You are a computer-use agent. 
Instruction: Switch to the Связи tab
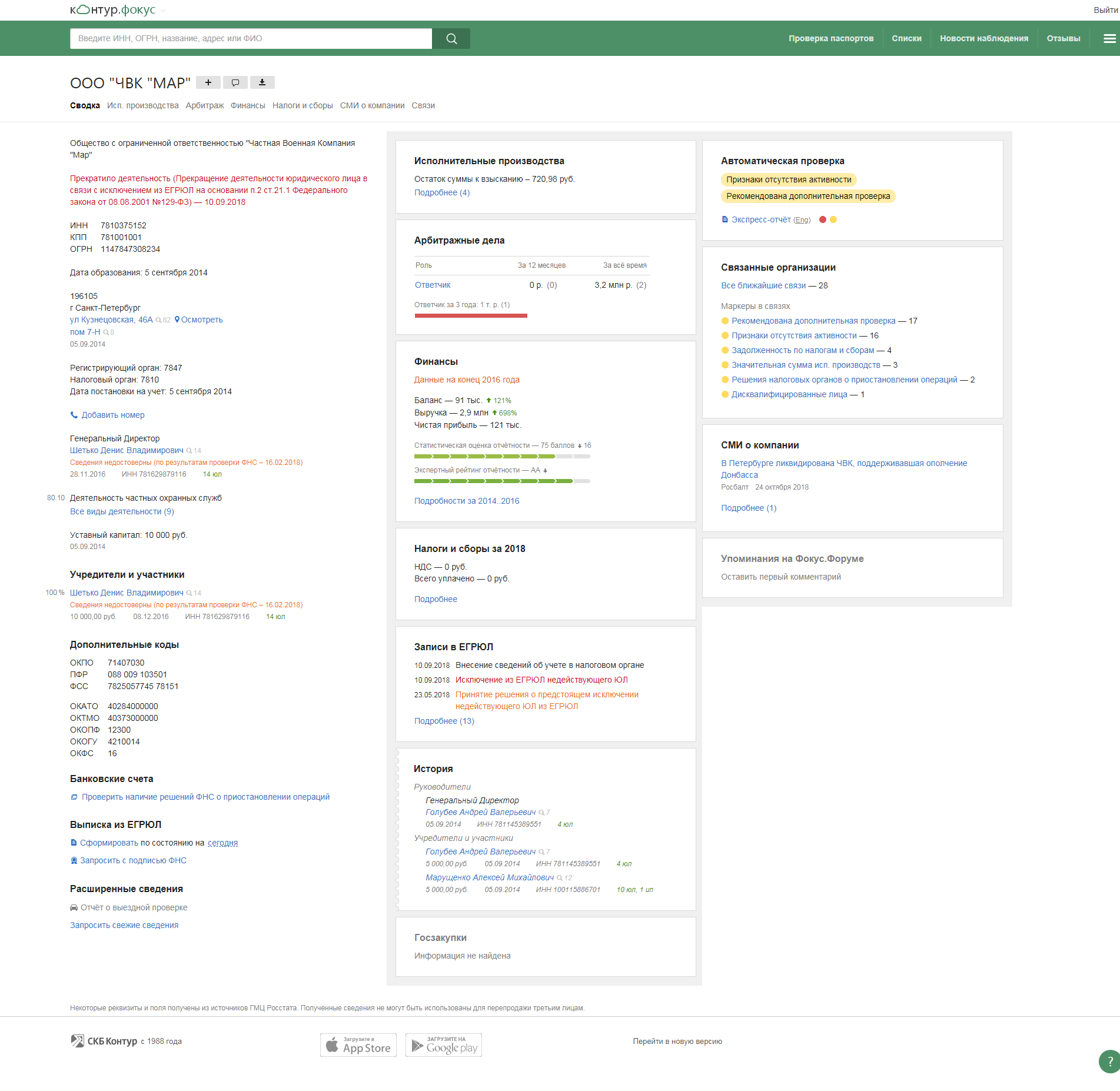coord(423,105)
